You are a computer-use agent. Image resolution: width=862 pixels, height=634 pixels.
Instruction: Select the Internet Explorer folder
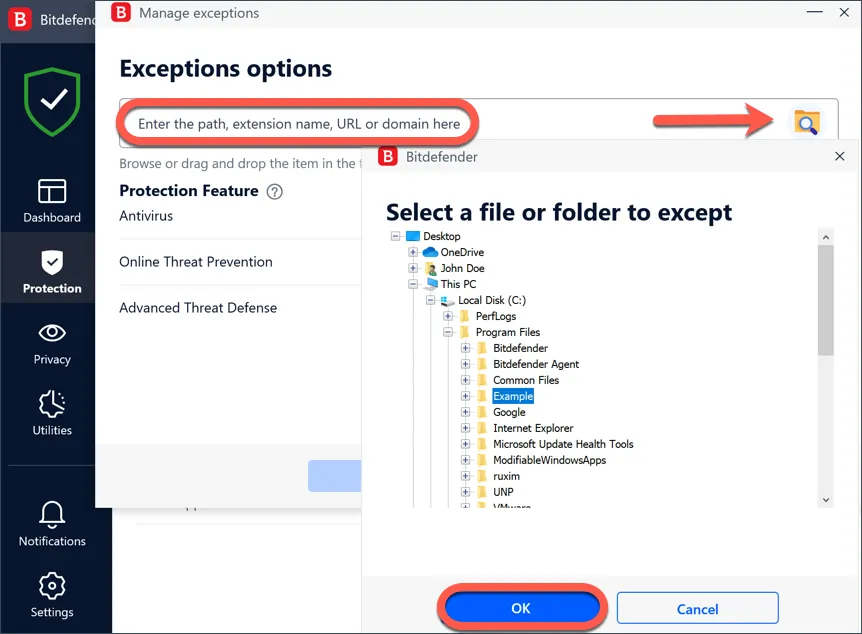pos(533,428)
